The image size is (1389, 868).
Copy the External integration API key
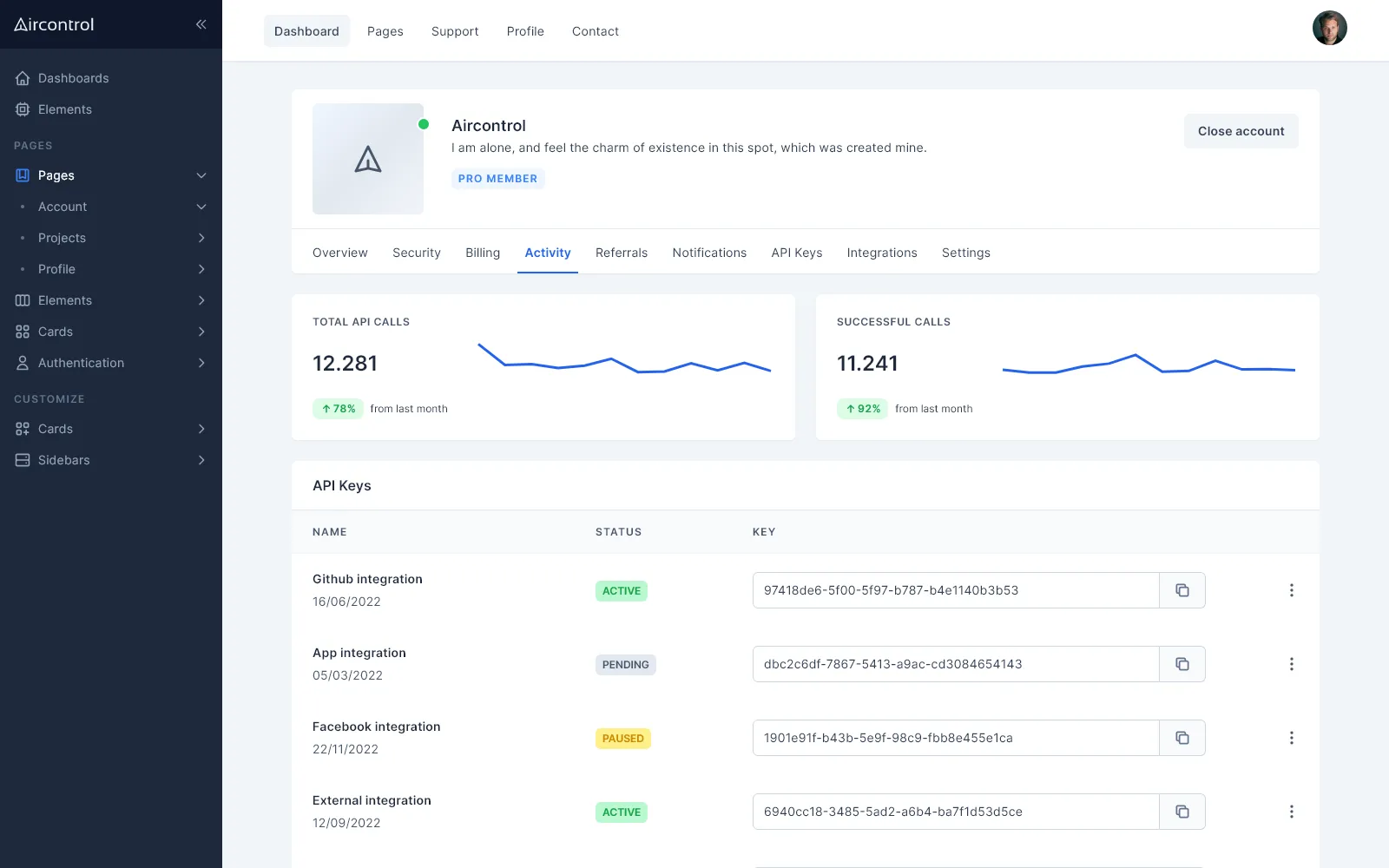[1182, 812]
